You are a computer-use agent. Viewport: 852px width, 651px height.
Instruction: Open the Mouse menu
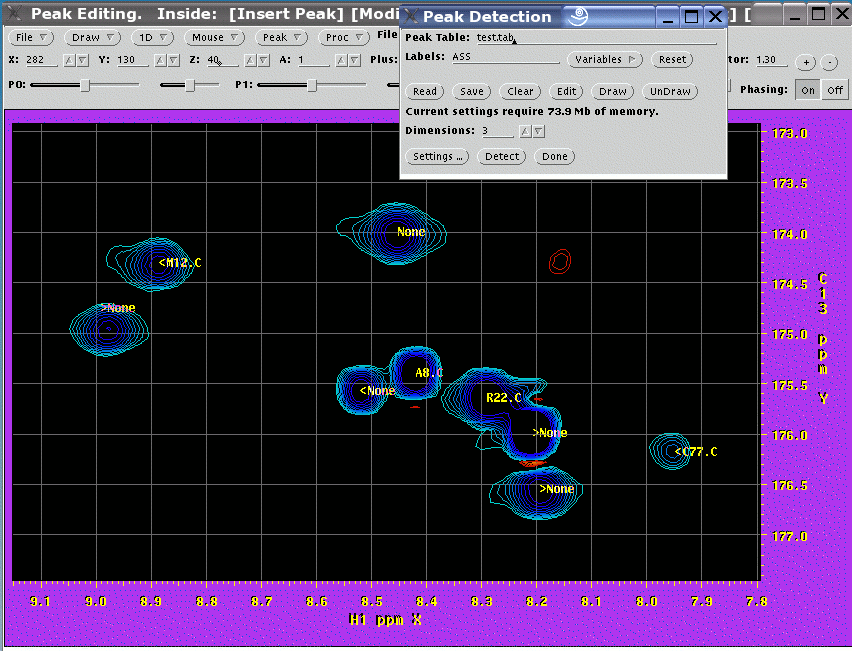pos(215,37)
